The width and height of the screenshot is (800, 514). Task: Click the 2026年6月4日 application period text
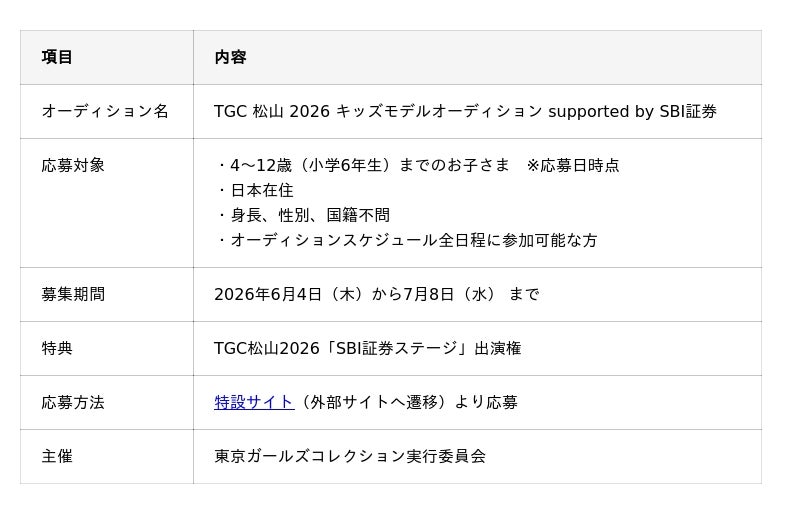point(377,295)
